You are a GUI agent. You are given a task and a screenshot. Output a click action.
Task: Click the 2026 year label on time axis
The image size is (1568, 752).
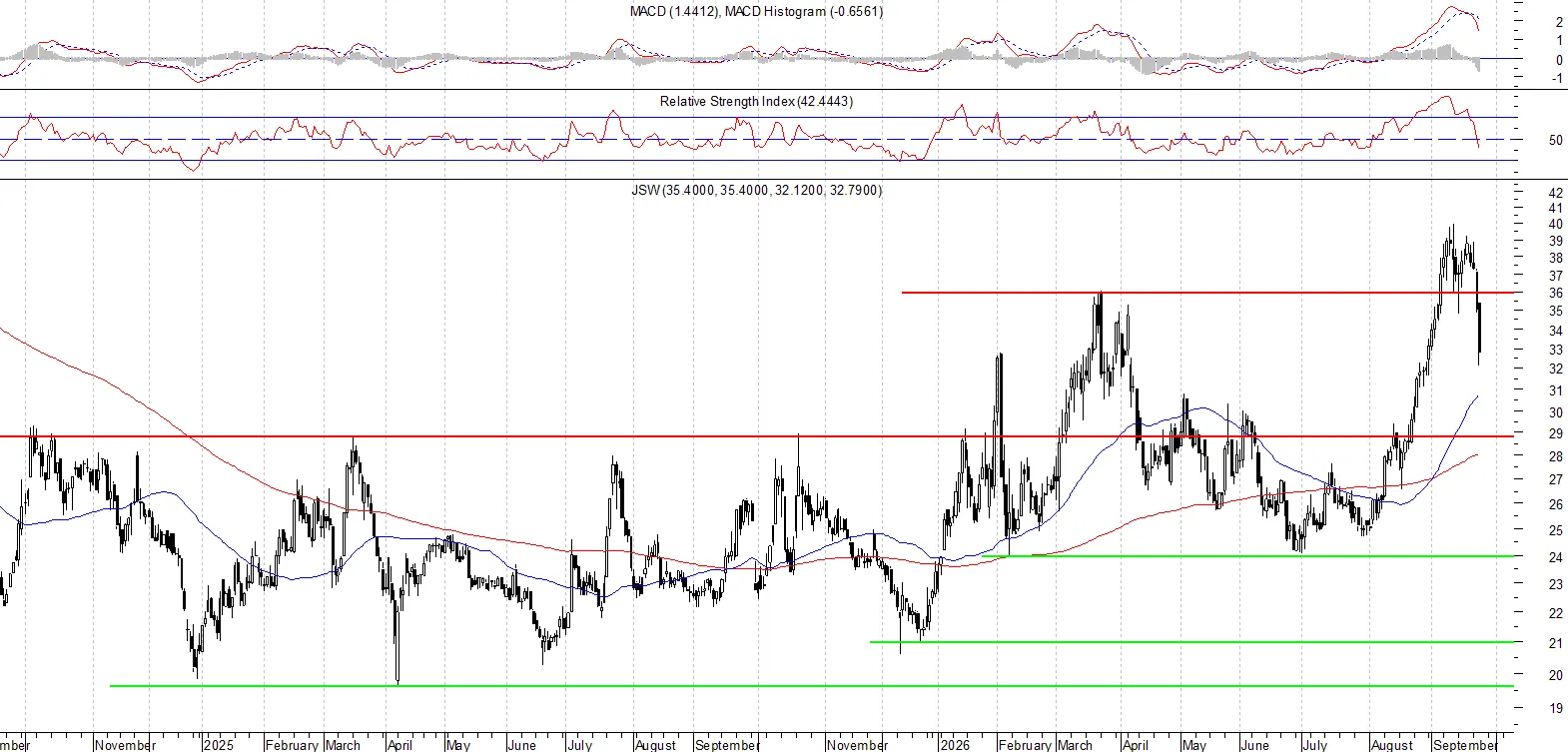click(x=955, y=744)
